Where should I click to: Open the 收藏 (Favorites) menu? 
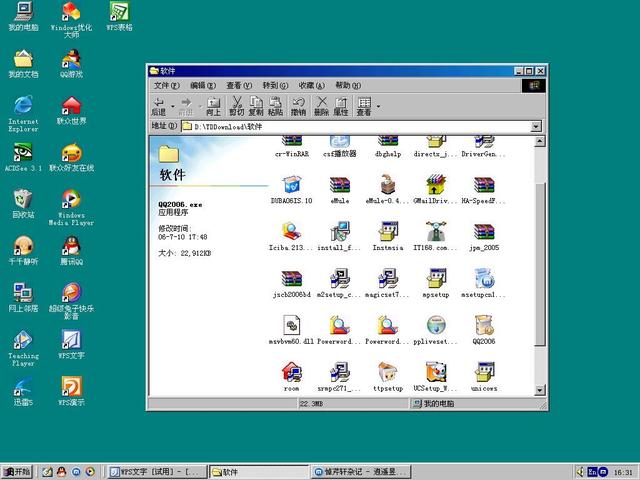tap(306, 86)
